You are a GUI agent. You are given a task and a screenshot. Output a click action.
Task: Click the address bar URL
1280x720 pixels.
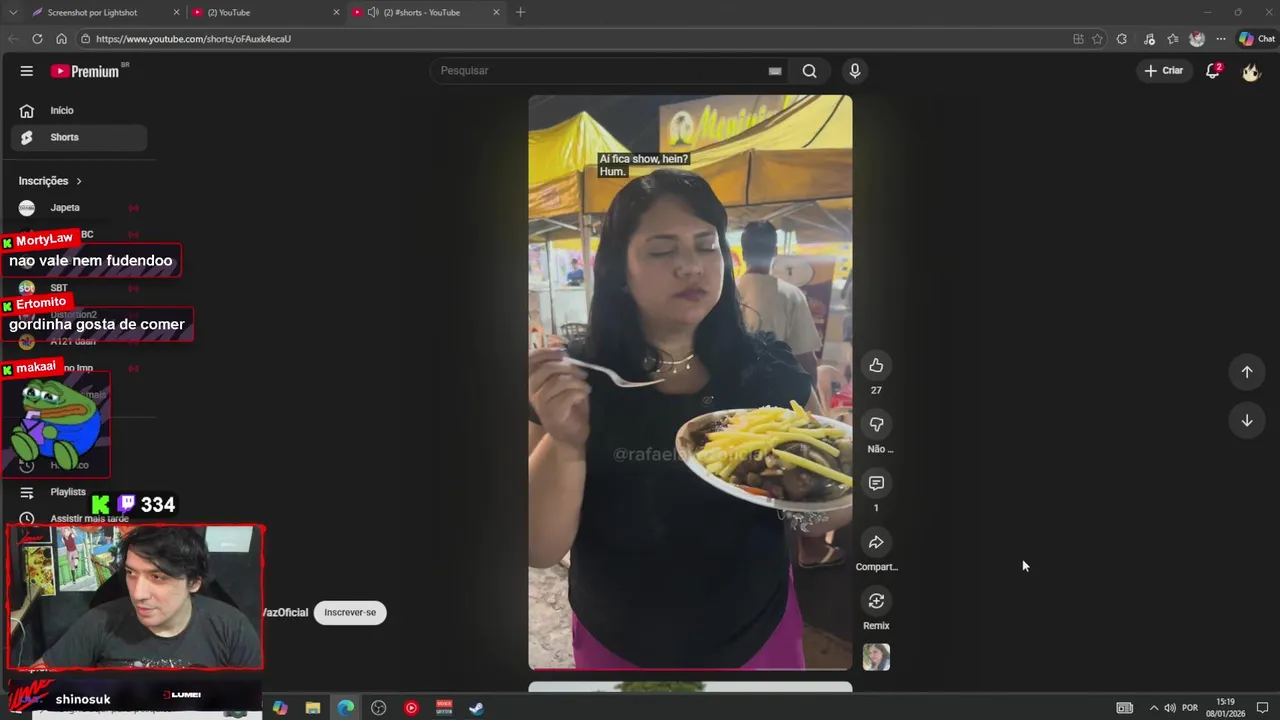click(193, 39)
